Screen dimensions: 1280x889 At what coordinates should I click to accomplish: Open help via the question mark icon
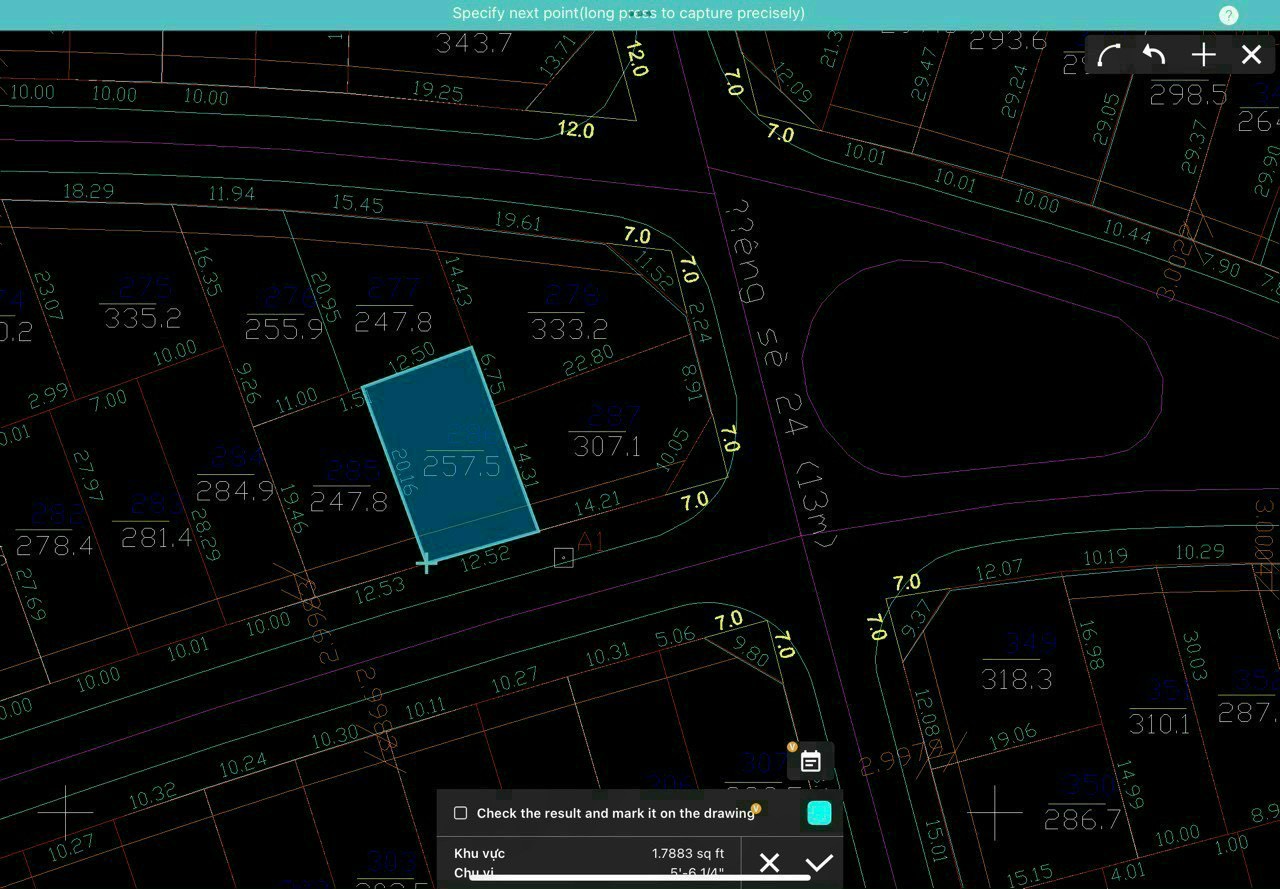point(1229,15)
